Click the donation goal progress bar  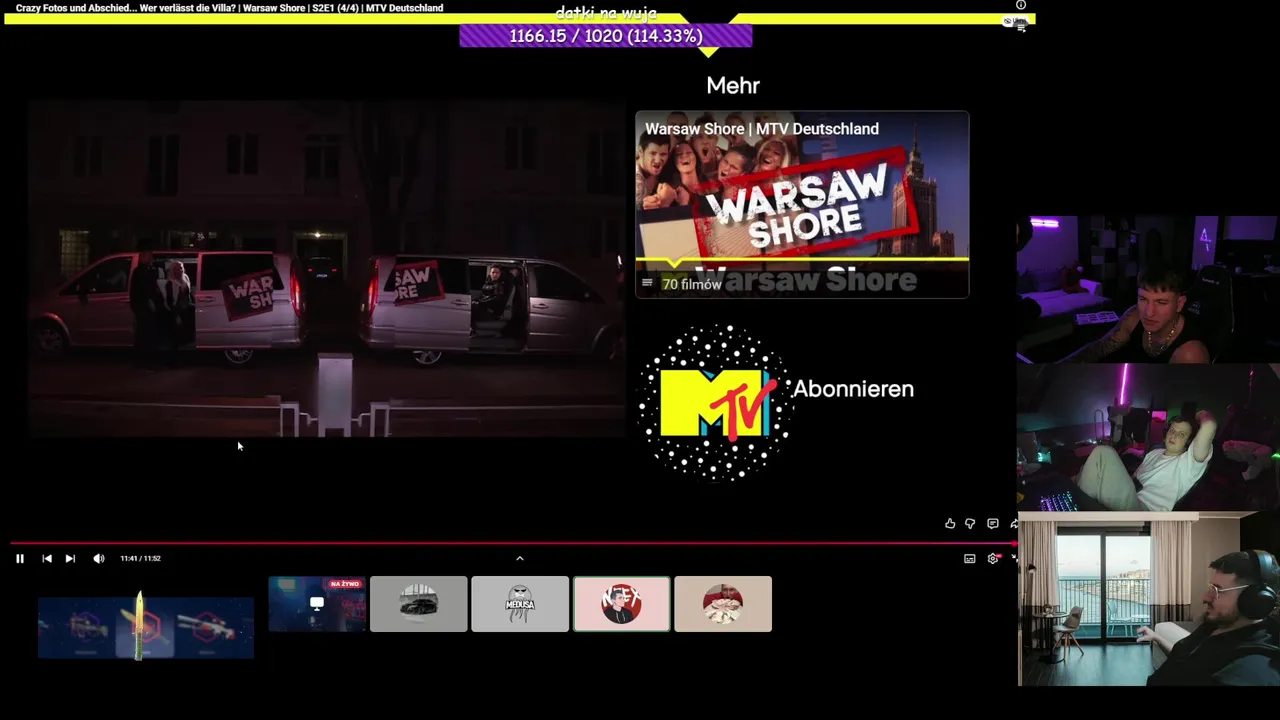click(606, 36)
